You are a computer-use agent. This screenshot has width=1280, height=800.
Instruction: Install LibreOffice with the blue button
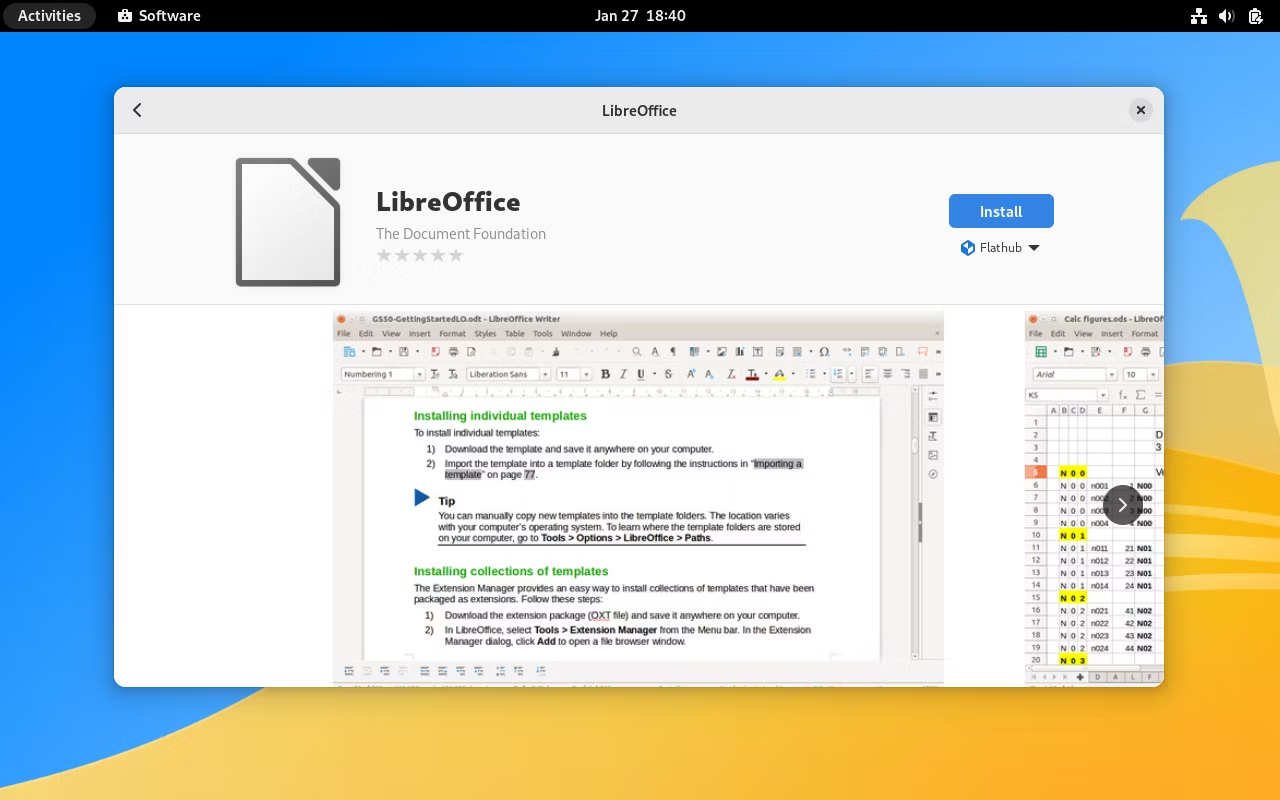click(1001, 211)
